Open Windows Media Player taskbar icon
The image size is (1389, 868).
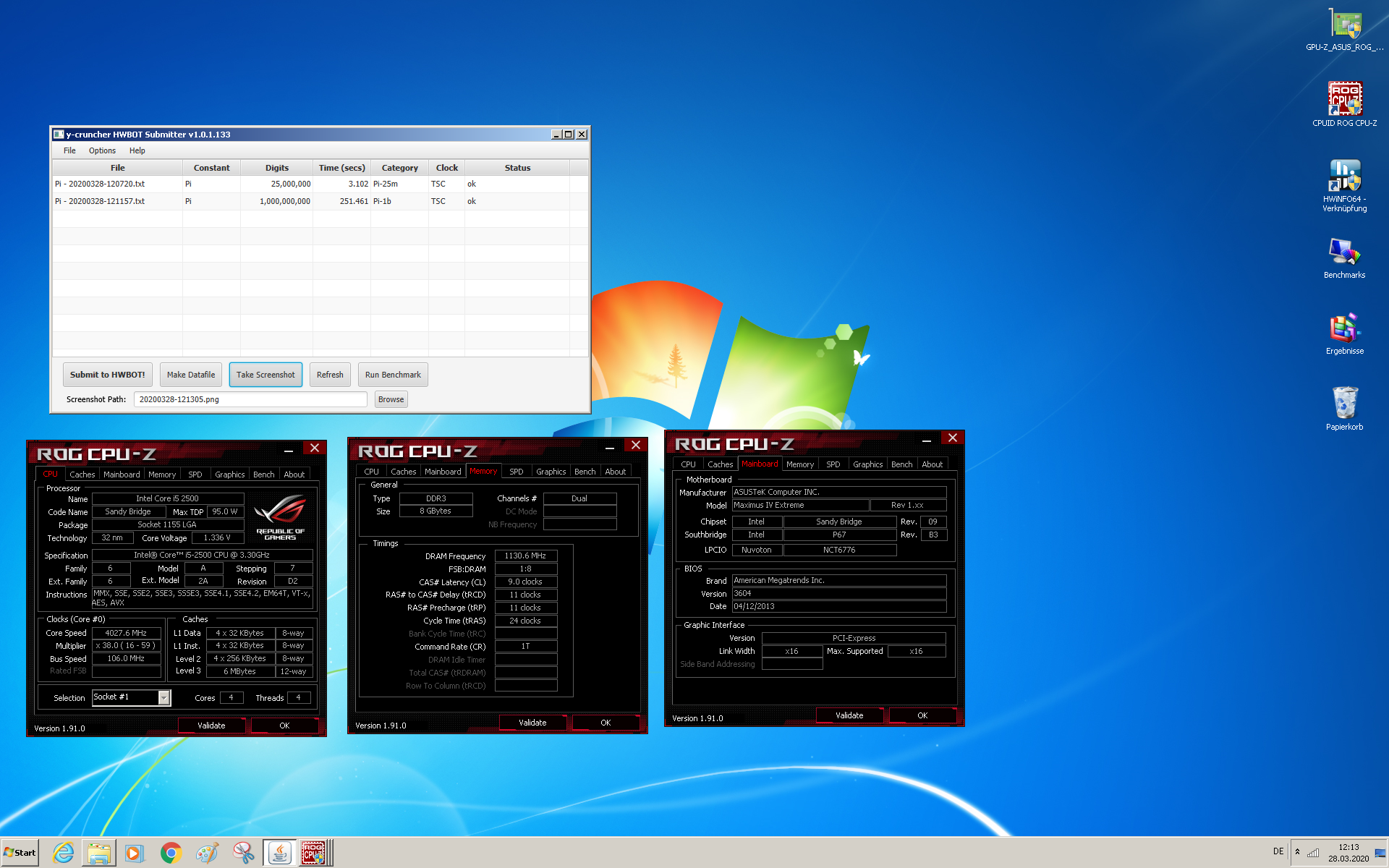[x=135, y=853]
